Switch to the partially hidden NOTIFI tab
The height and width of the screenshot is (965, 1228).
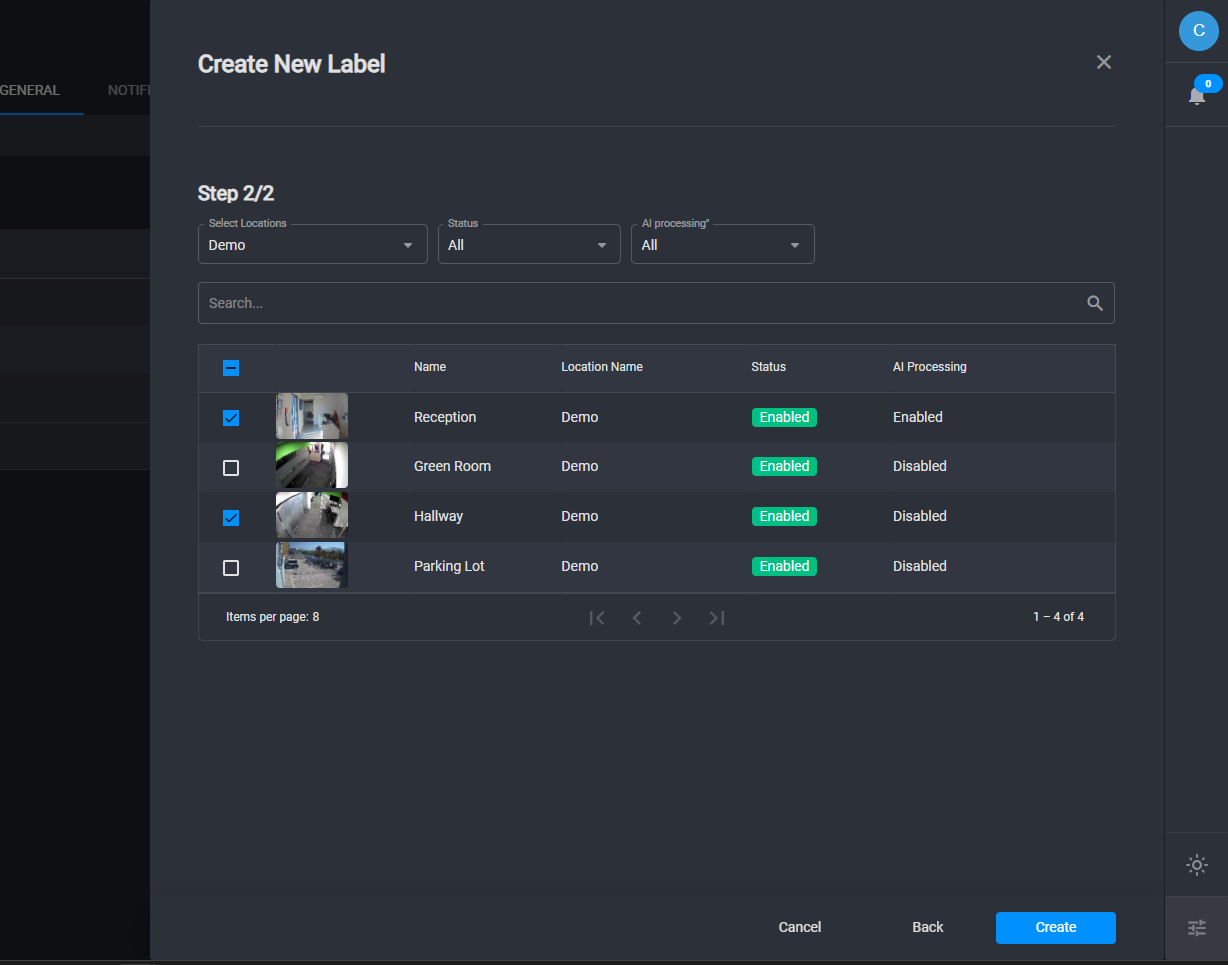tap(129, 90)
